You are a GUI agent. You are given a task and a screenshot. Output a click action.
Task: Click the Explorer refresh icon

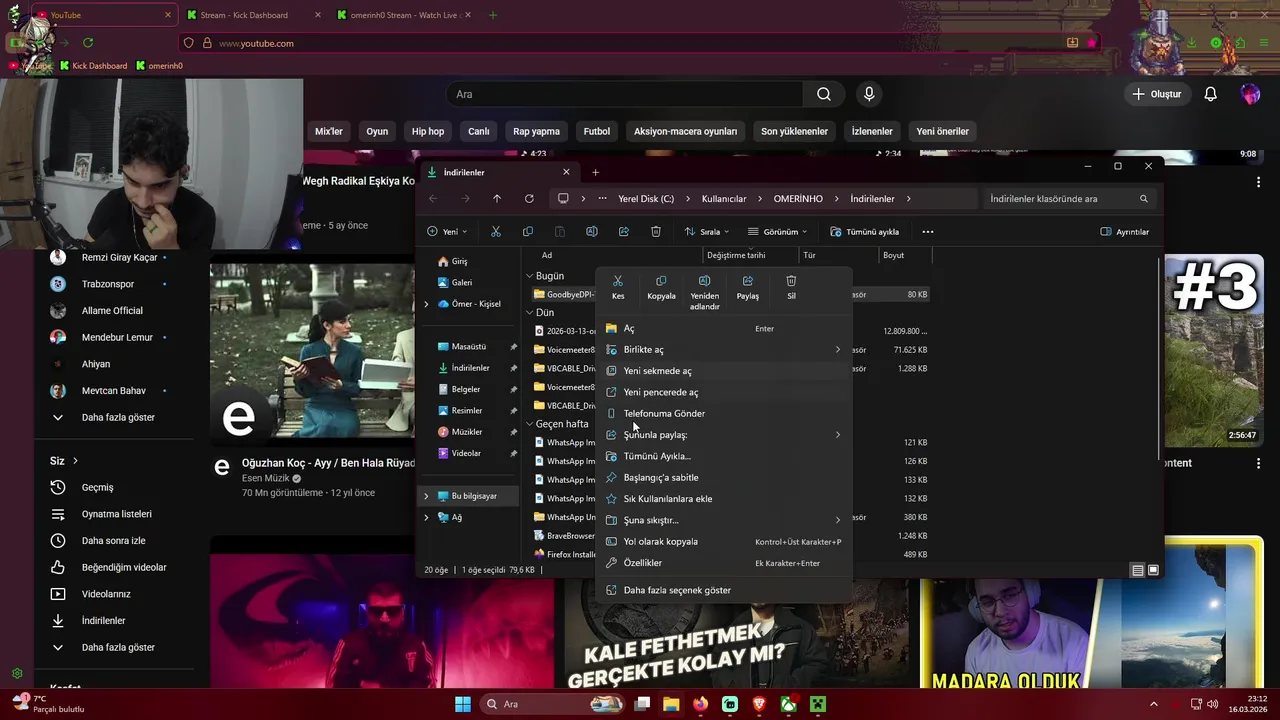point(529,199)
